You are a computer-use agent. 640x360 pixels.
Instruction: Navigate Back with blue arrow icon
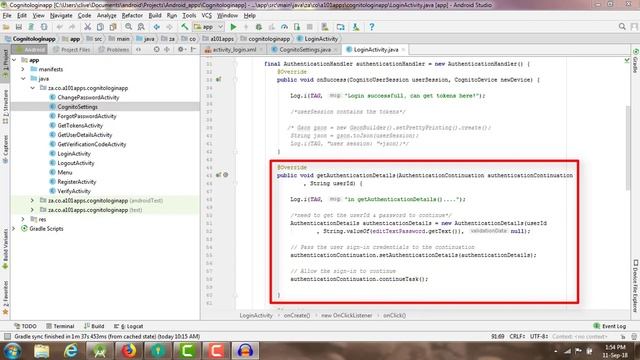tap(157, 27)
